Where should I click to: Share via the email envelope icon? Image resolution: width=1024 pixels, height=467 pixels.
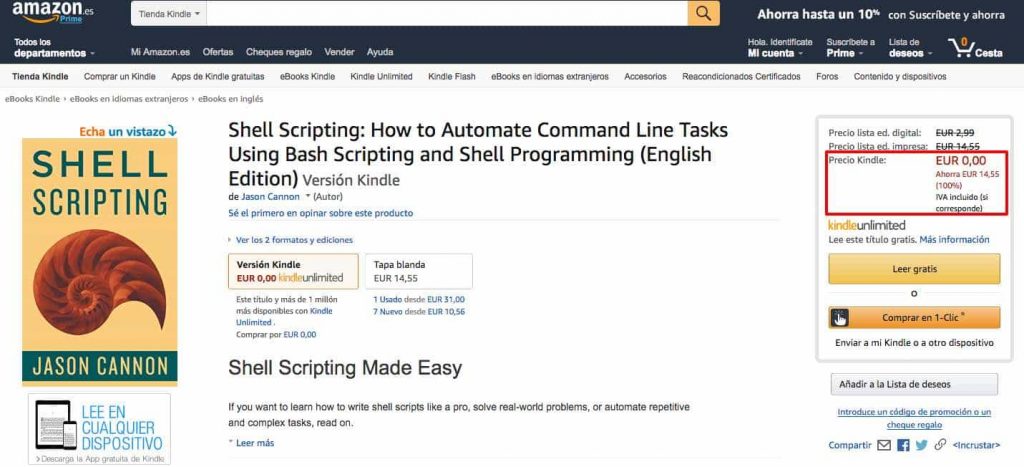pyautogui.click(x=884, y=445)
